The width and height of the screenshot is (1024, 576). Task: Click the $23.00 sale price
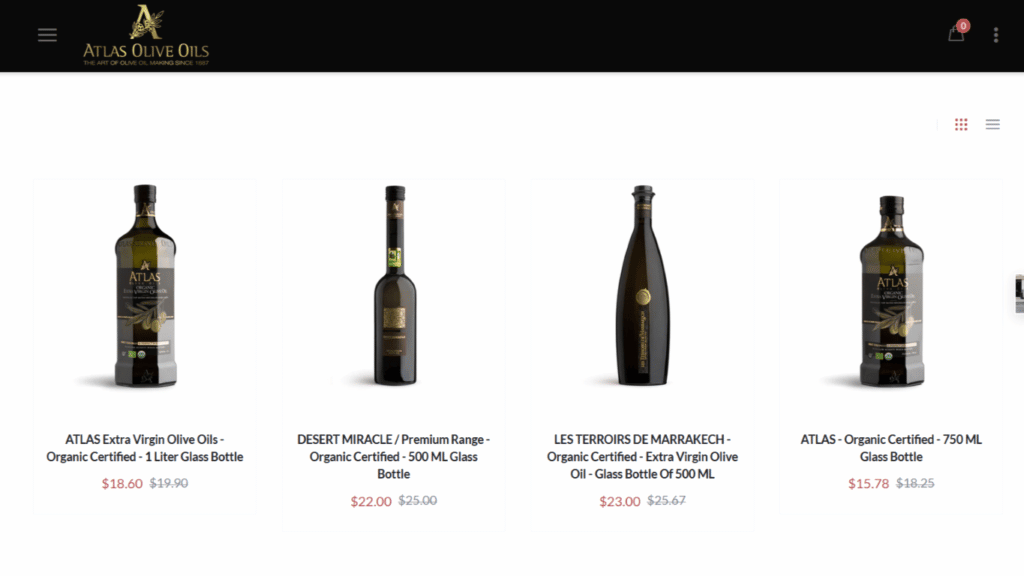point(620,501)
